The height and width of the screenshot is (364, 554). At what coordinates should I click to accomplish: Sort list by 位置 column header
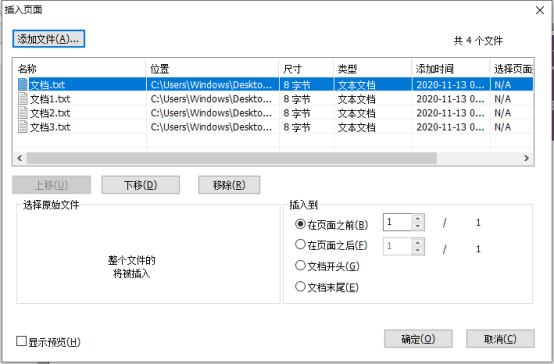coord(212,69)
